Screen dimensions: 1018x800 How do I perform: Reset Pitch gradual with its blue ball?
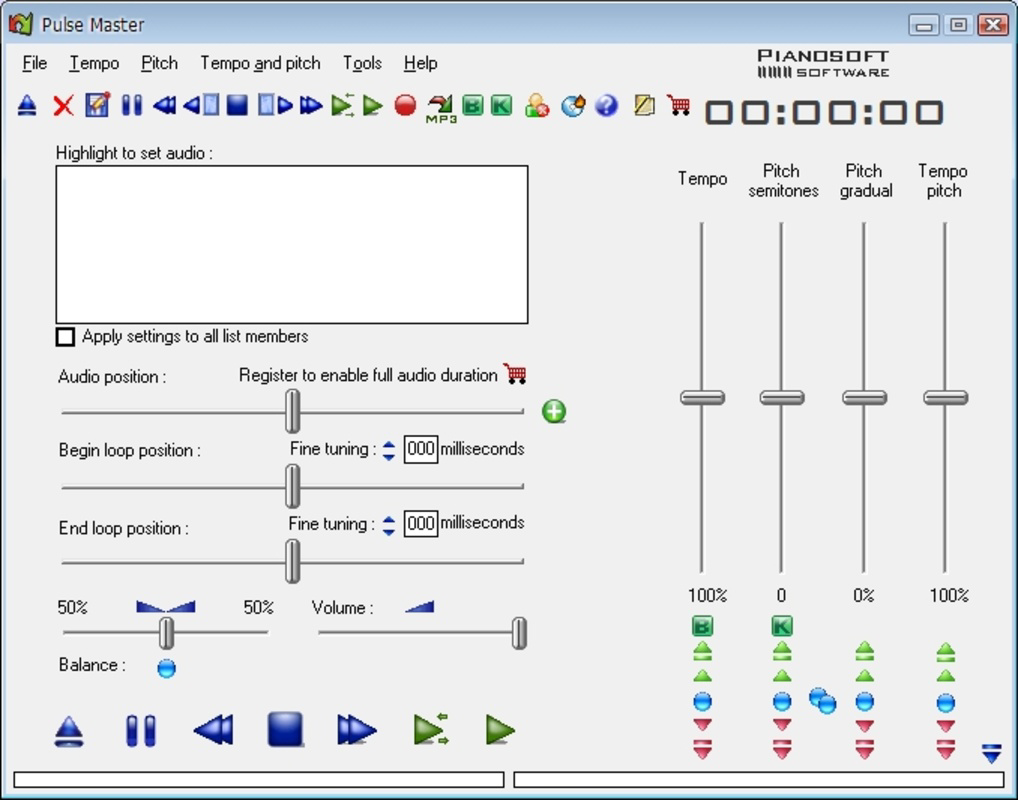click(x=865, y=701)
